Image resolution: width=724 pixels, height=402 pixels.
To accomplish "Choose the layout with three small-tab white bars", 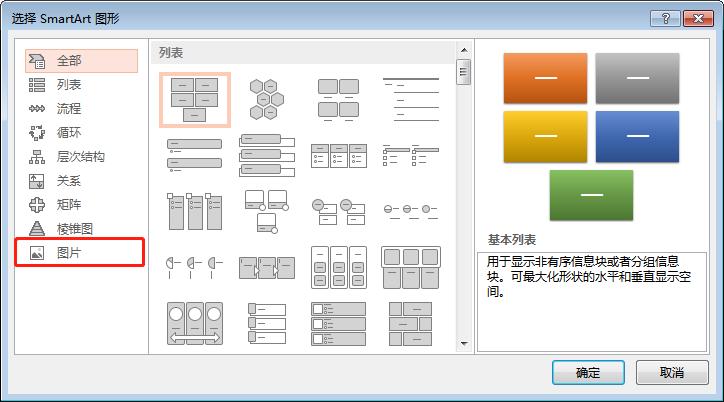I will click(x=266, y=324).
